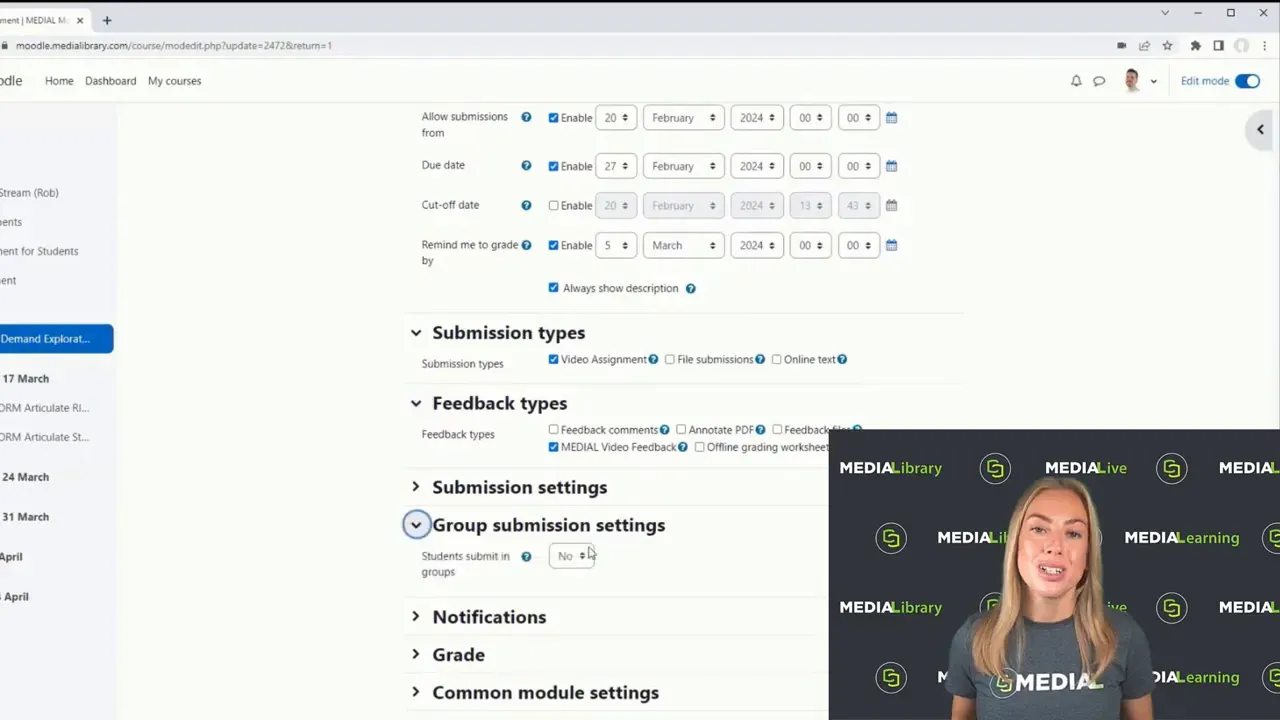Check File submissions checkbox
The height and width of the screenshot is (720, 1280).
click(670, 359)
